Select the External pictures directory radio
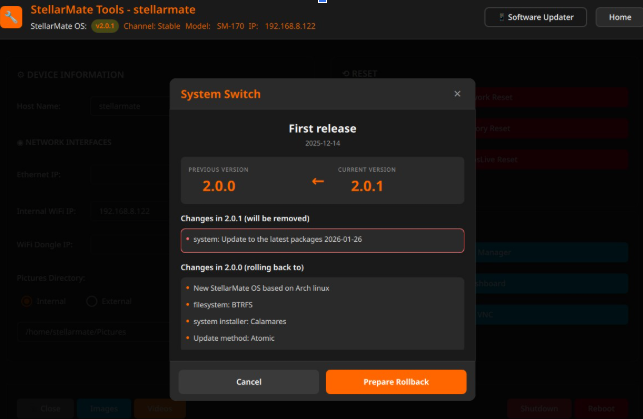This screenshot has width=643, height=419. coord(91,301)
